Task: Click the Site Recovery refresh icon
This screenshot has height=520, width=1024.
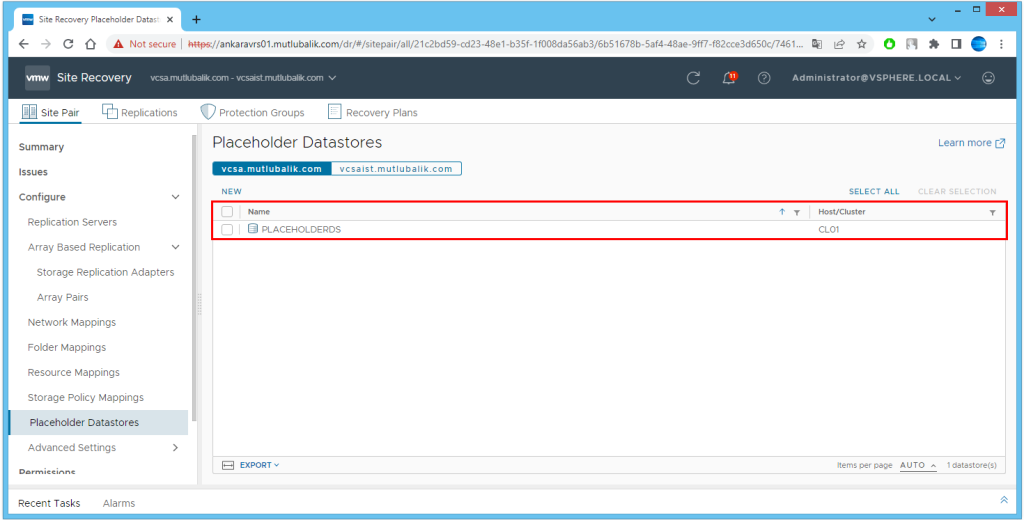Action: pyautogui.click(x=694, y=78)
